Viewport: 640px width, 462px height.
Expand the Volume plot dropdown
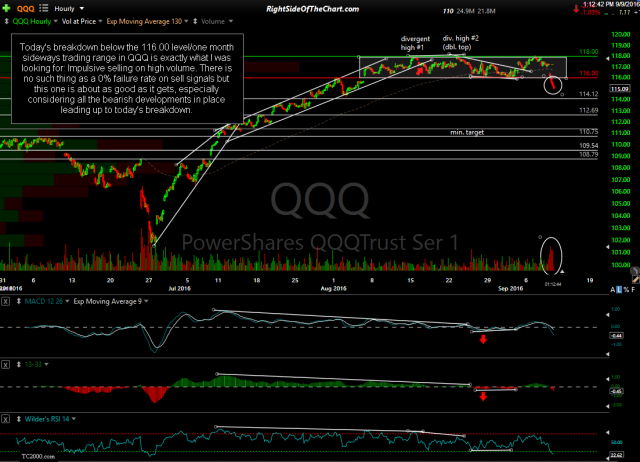pos(231,21)
